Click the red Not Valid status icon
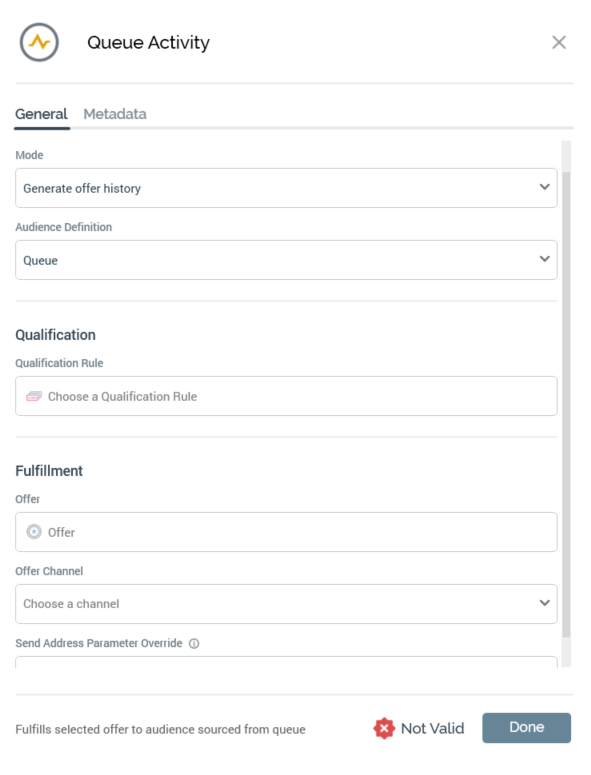The height and width of the screenshot is (775, 591). tap(384, 729)
